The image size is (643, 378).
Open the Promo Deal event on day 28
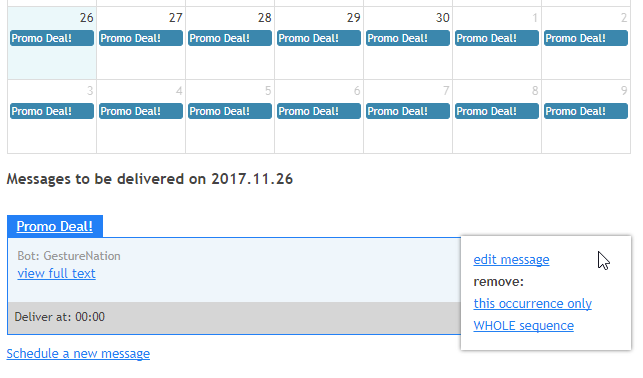pos(230,38)
